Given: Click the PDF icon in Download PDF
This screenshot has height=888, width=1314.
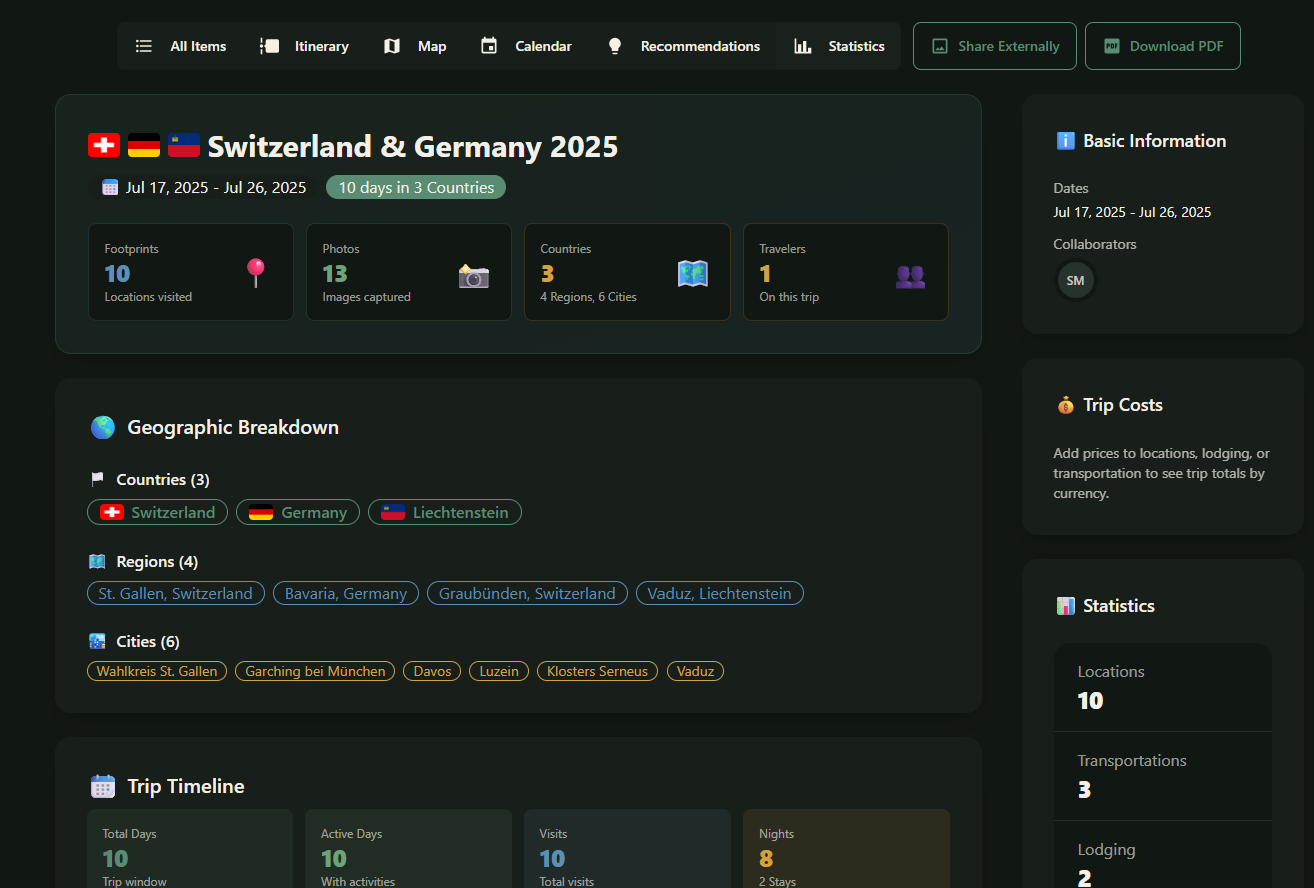Looking at the screenshot, I should pos(1112,46).
